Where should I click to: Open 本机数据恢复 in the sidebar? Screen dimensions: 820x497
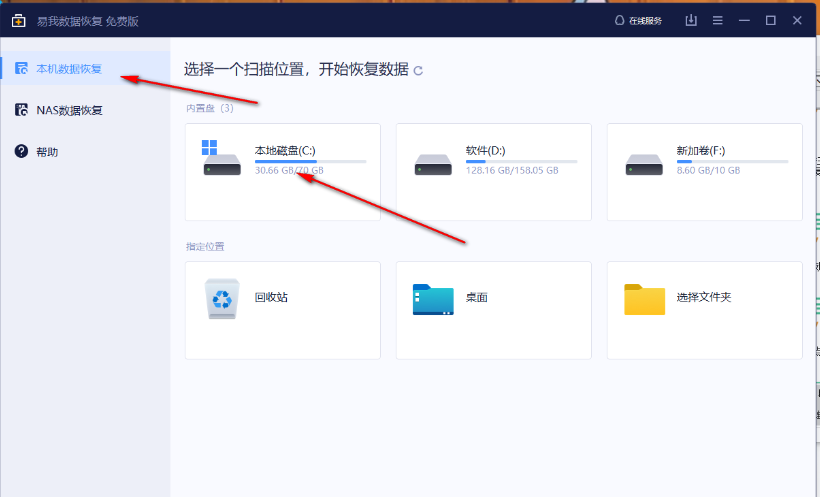[85, 69]
